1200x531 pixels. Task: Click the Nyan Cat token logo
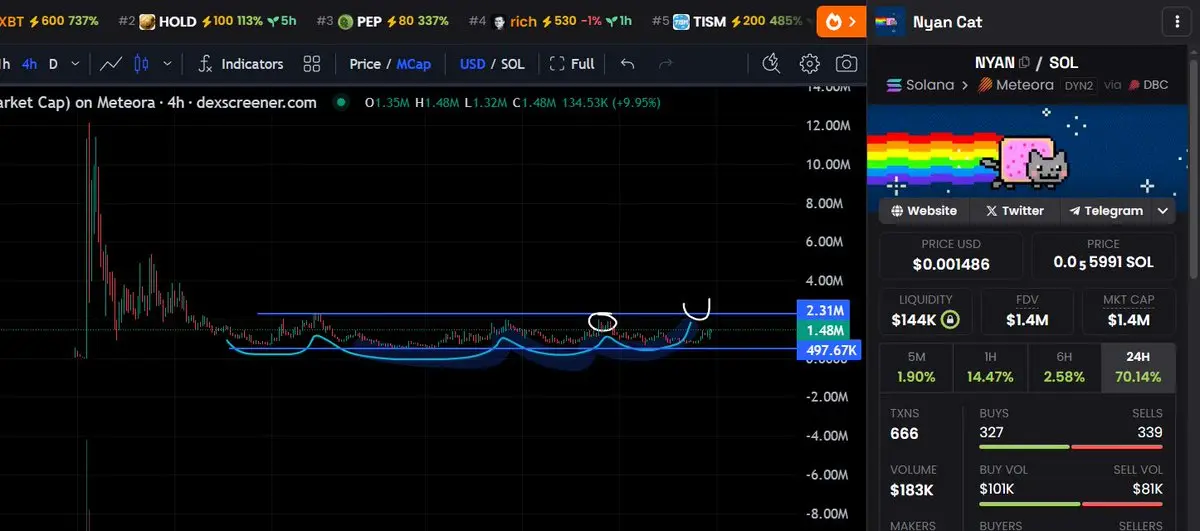[889, 22]
